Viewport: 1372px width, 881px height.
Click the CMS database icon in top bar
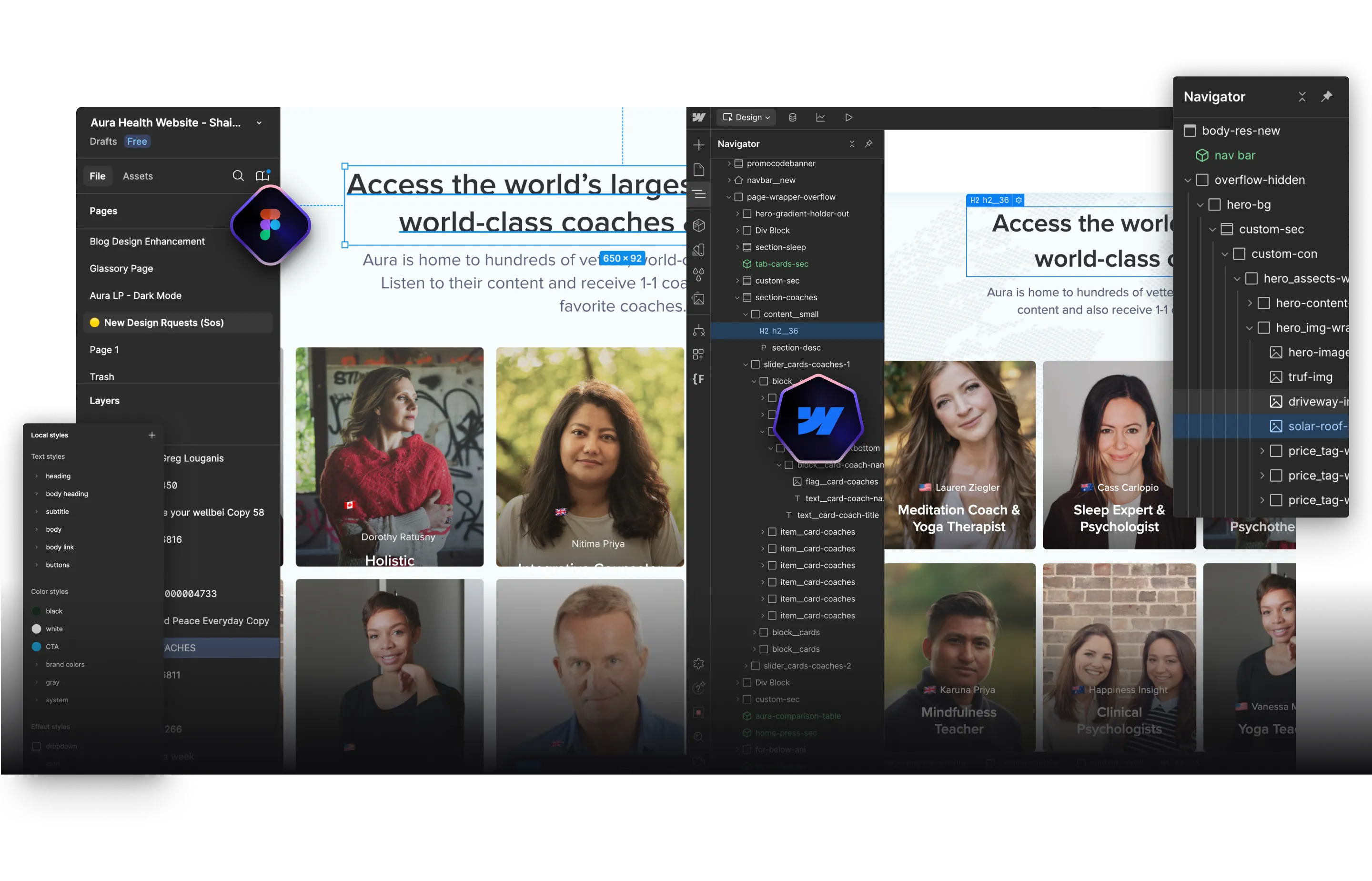coord(792,117)
